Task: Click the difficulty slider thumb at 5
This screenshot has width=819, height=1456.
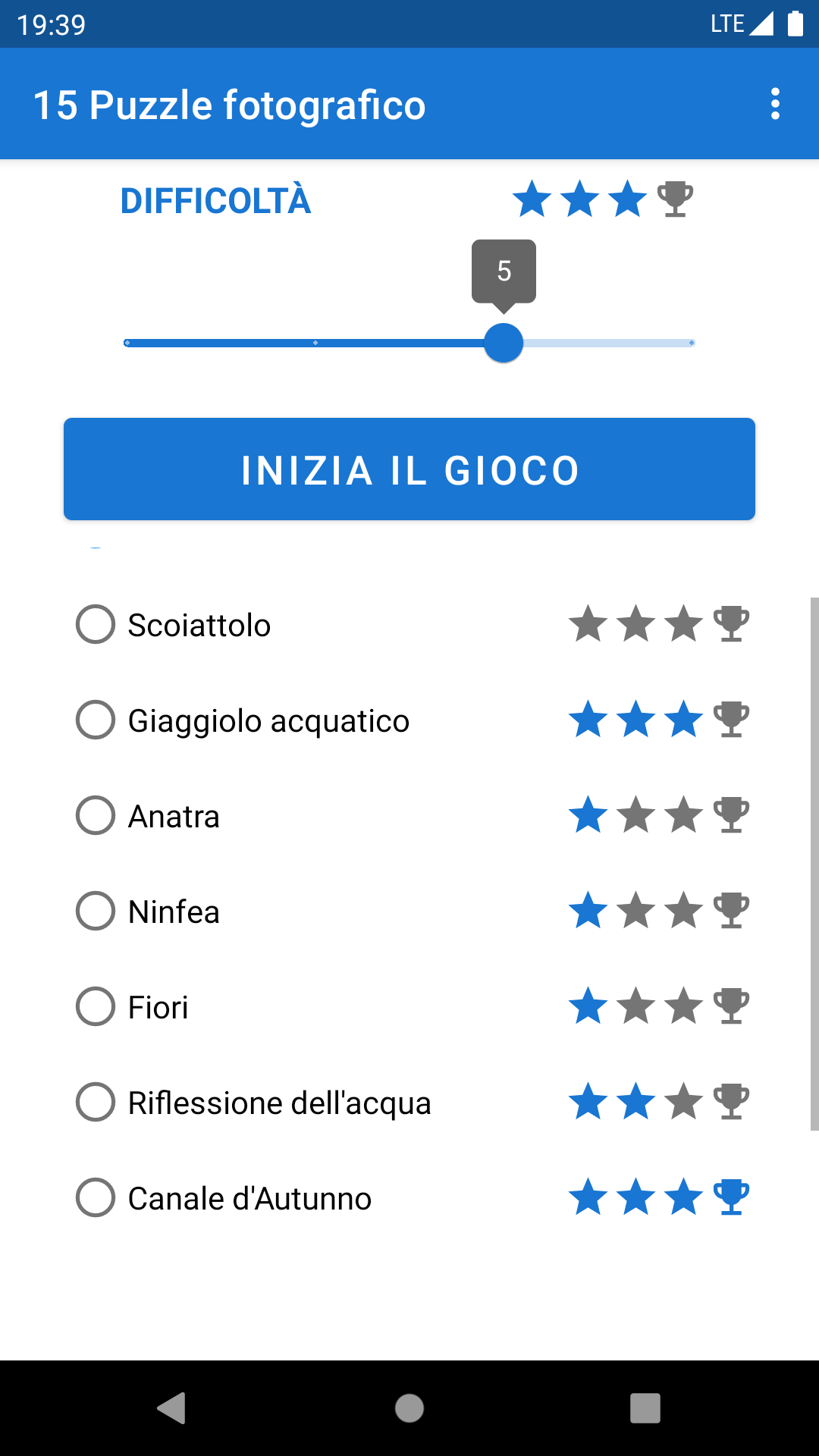Action: (504, 343)
